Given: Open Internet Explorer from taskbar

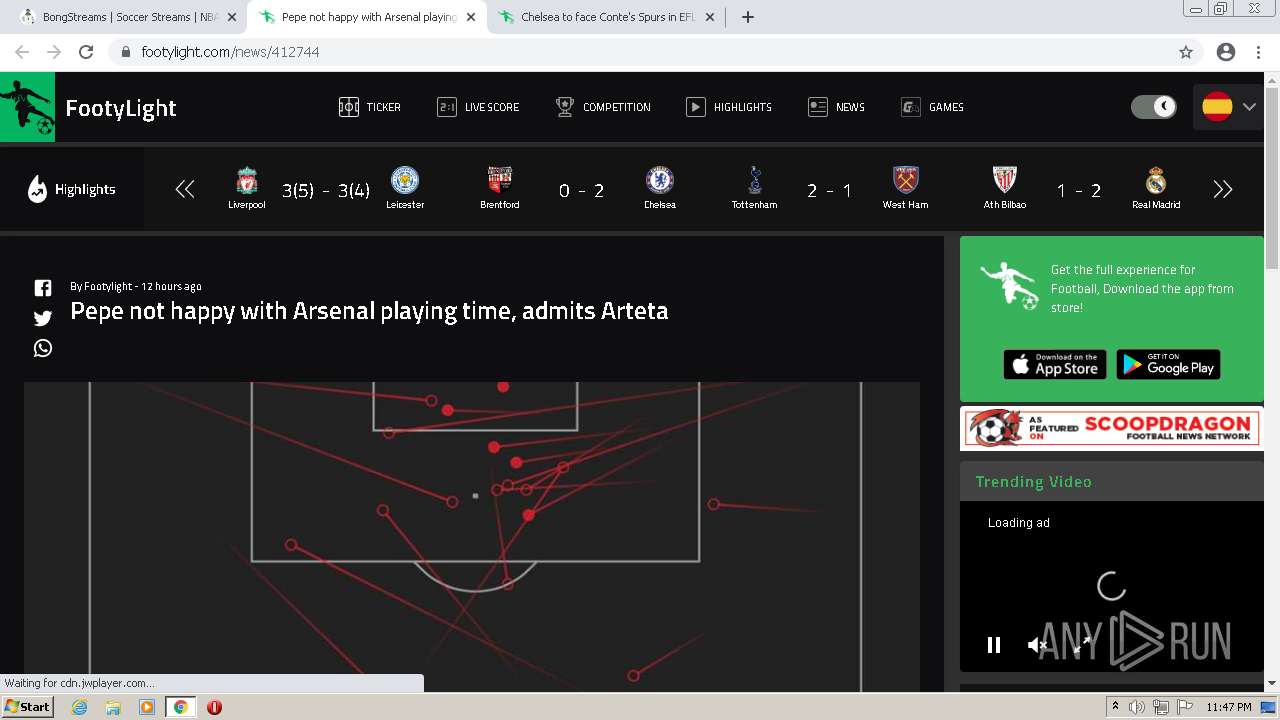Looking at the screenshot, I should click(80, 707).
